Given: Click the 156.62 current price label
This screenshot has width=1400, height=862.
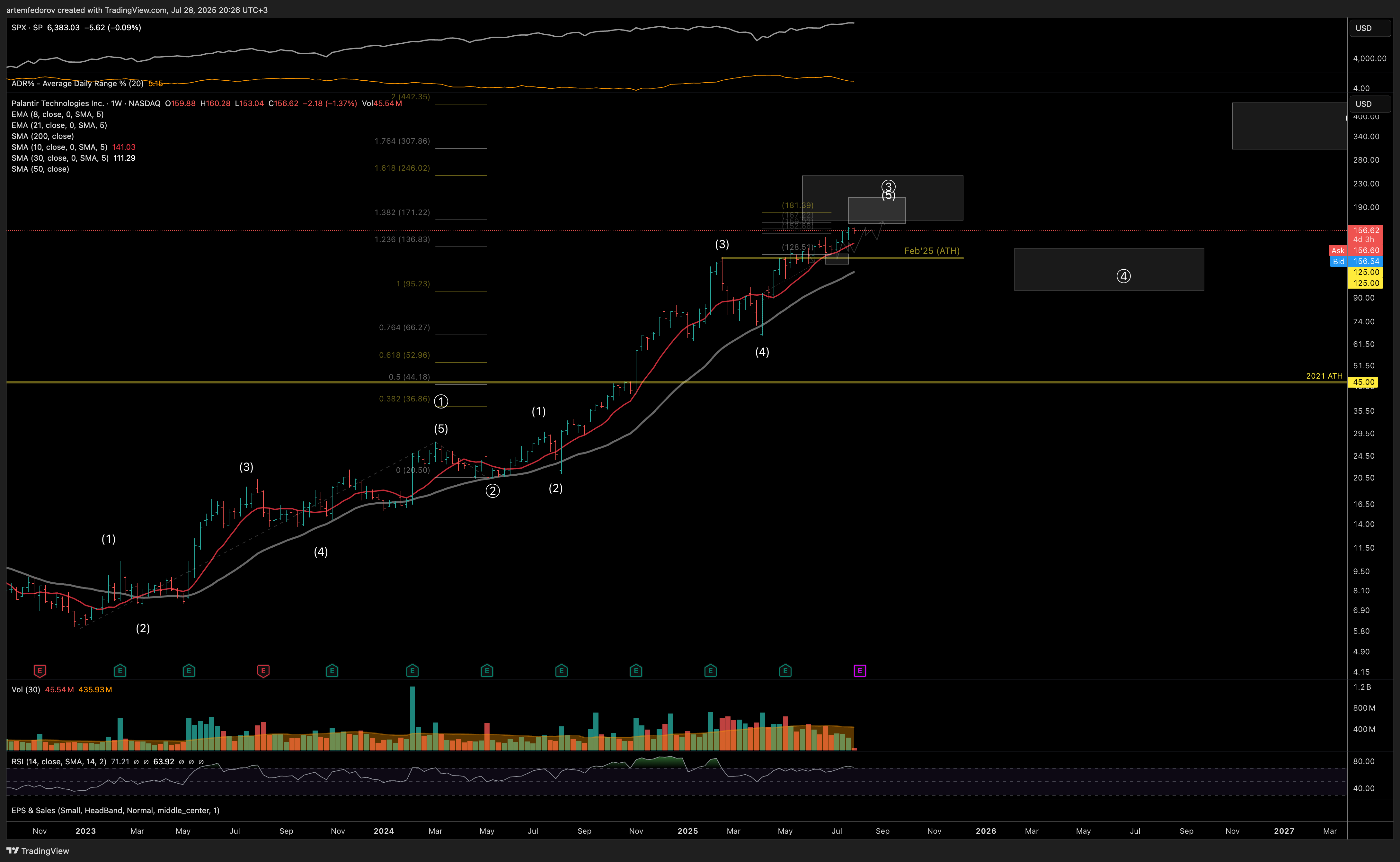Looking at the screenshot, I should pos(1365,230).
